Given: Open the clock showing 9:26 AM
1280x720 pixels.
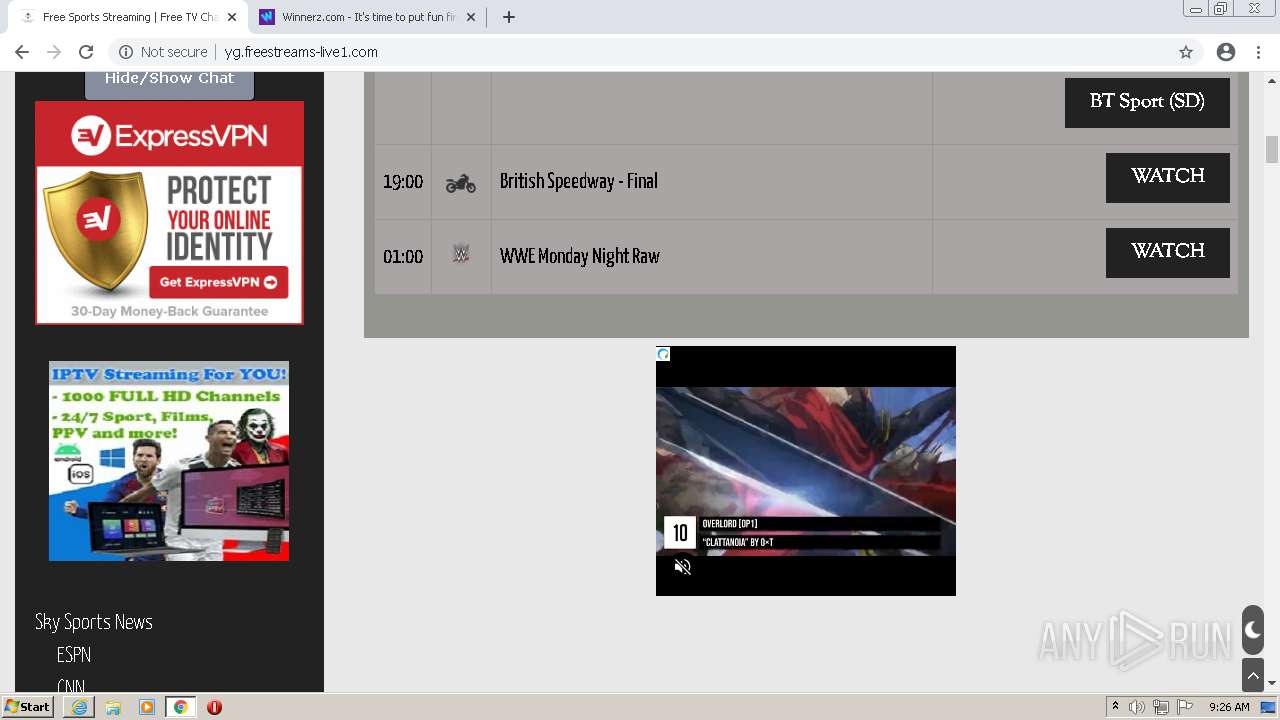Looking at the screenshot, I should point(1229,707).
